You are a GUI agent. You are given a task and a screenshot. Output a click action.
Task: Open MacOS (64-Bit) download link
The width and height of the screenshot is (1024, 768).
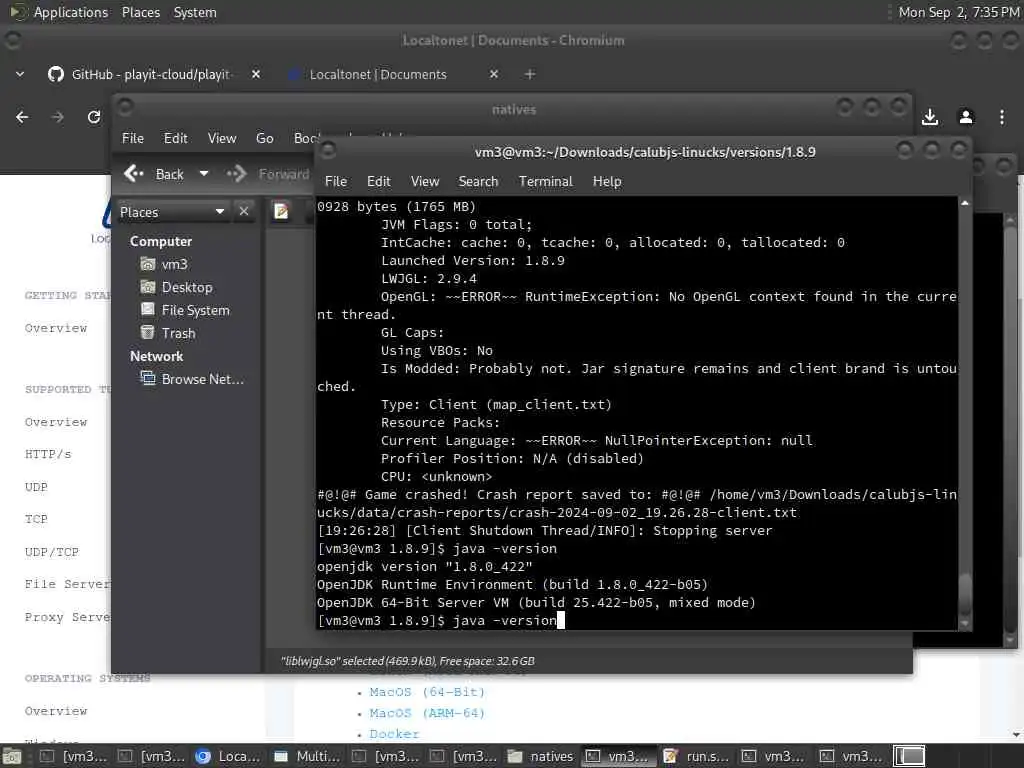click(x=427, y=692)
